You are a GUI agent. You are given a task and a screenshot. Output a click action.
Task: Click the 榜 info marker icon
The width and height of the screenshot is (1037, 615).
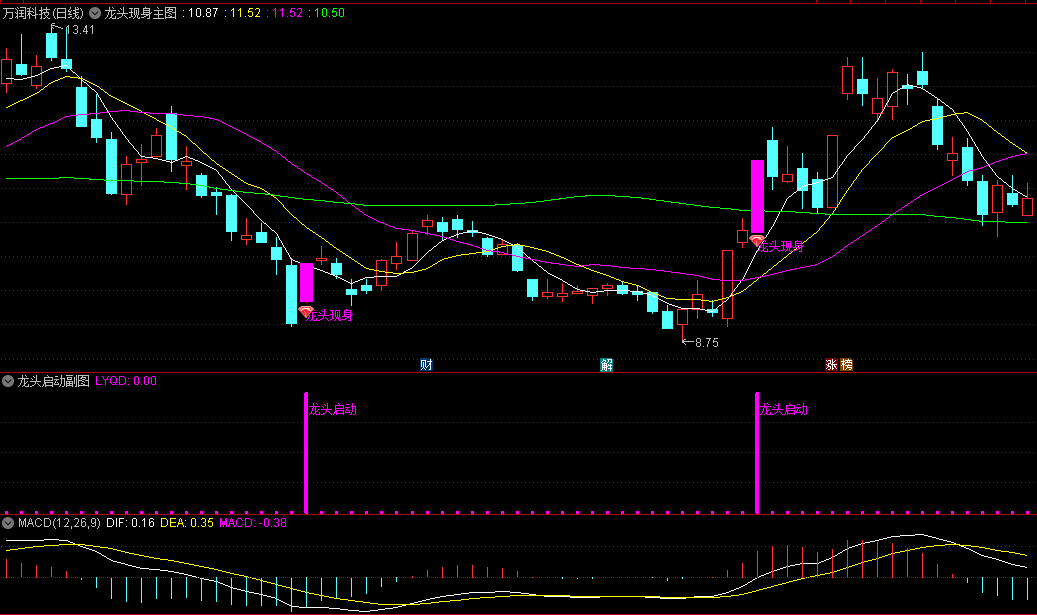pos(847,364)
